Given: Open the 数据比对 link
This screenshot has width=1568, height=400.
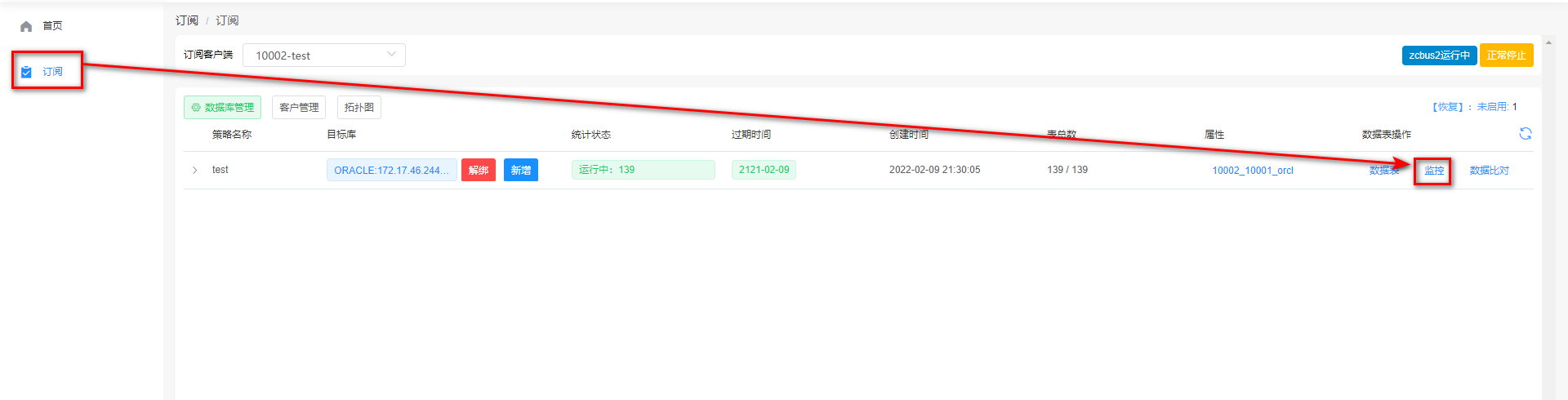Looking at the screenshot, I should pos(1489,171).
